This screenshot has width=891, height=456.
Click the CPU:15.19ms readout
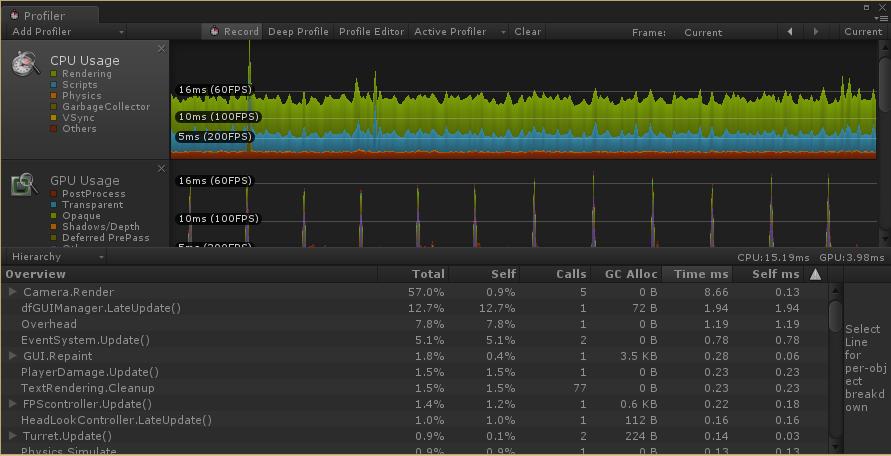(773, 258)
